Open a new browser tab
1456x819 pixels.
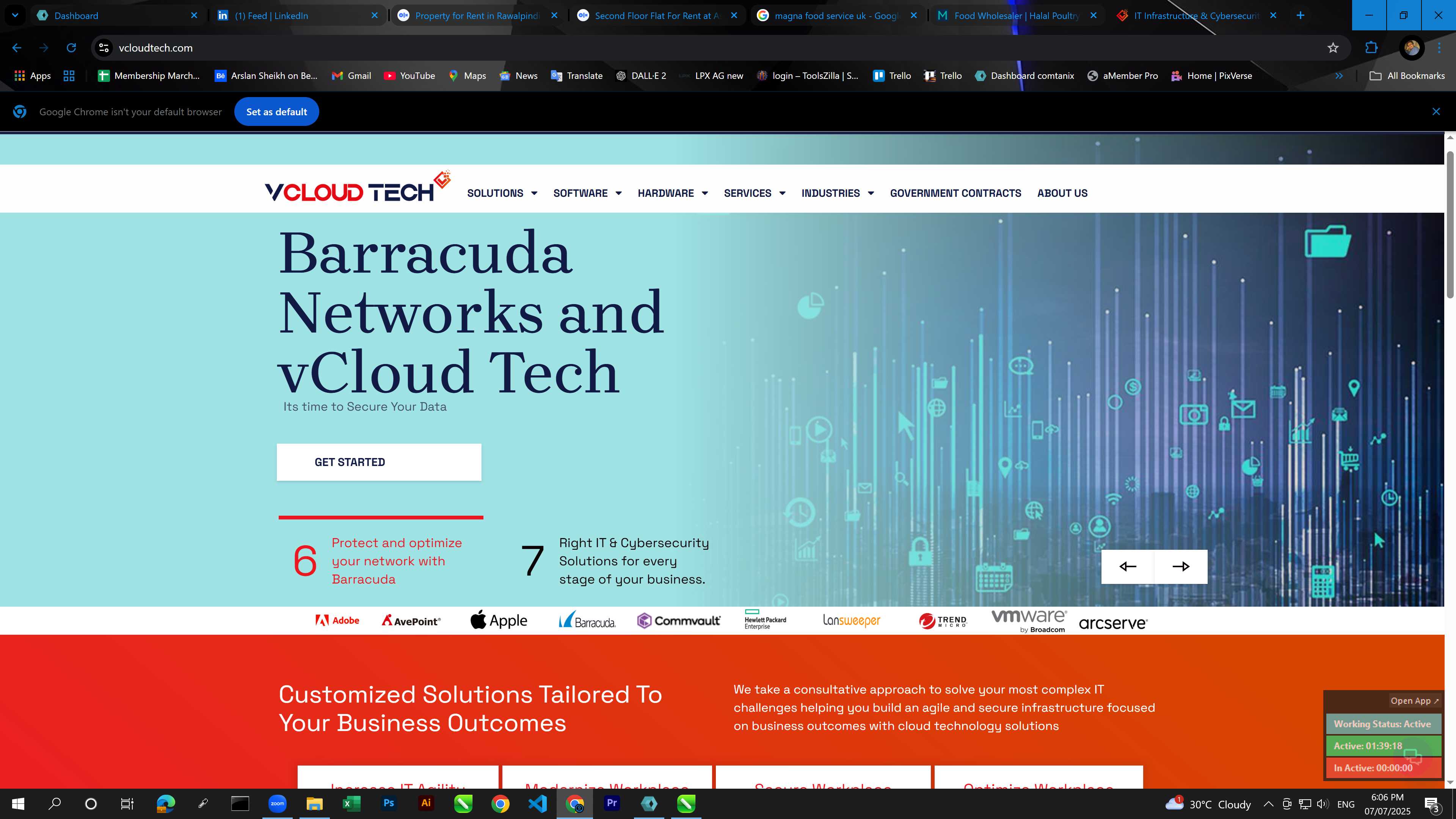(x=1300, y=15)
